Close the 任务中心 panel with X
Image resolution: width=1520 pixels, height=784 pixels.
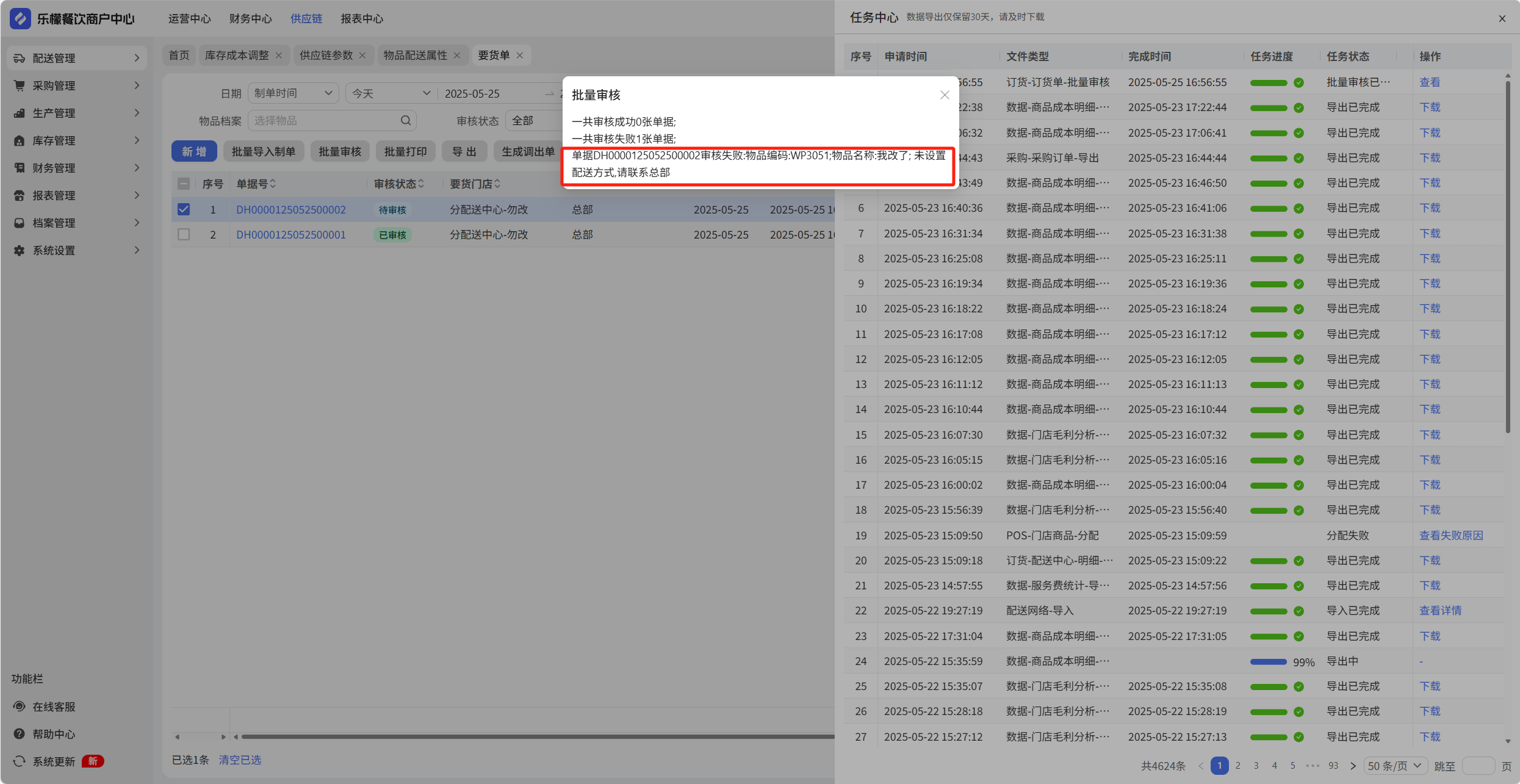point(1502,18)
